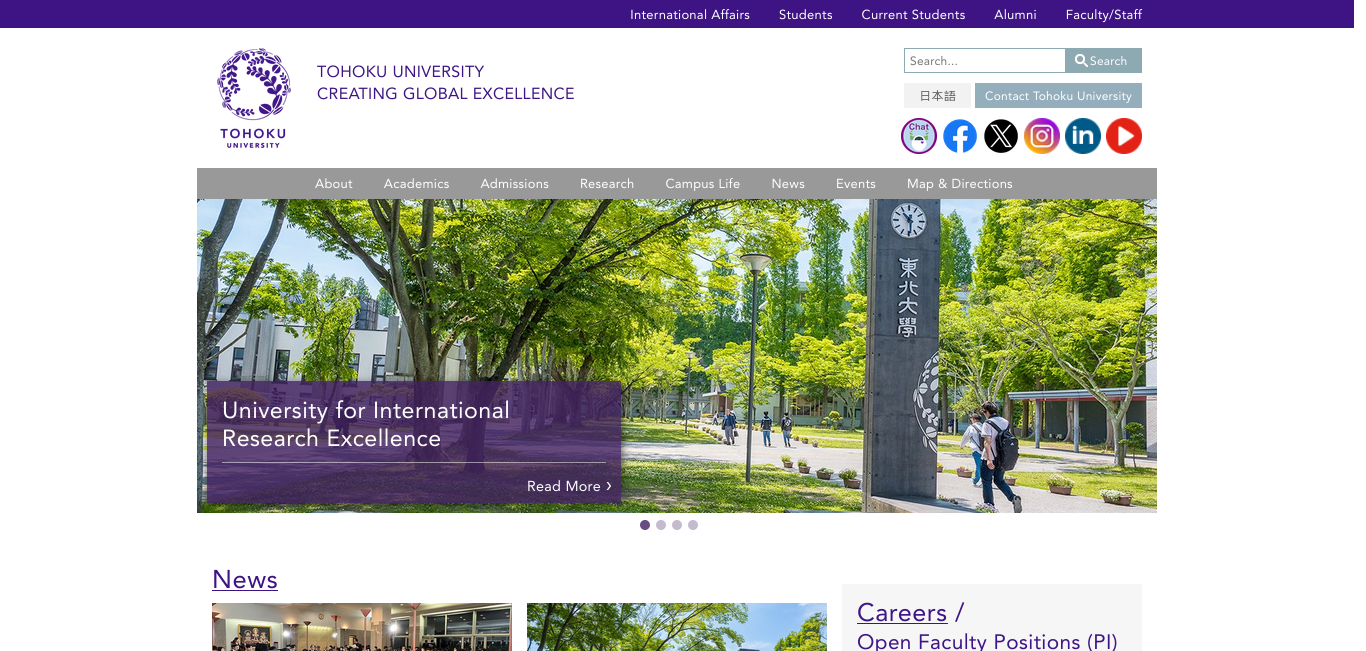
Task: Click the University for International Research Excellence heading
Action: pyautogui.click(x=366, y=425)
